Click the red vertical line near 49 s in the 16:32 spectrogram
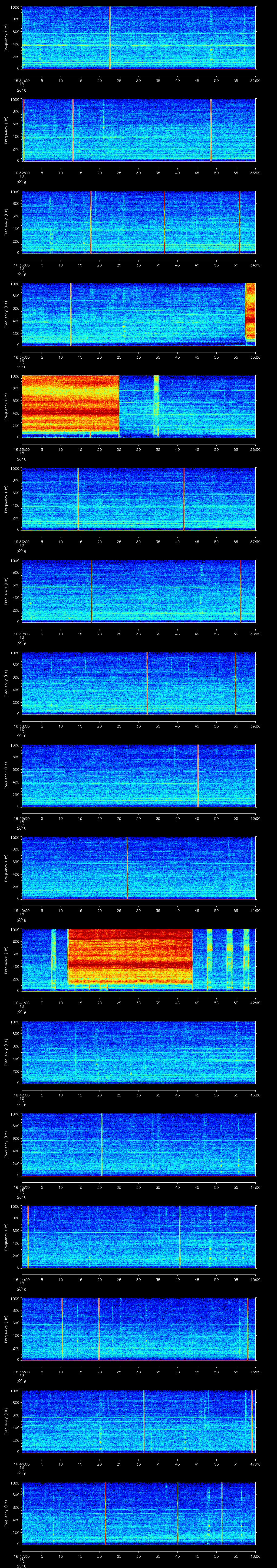Viewport: 277px width, 1568px height. click(x=211, y=130)
